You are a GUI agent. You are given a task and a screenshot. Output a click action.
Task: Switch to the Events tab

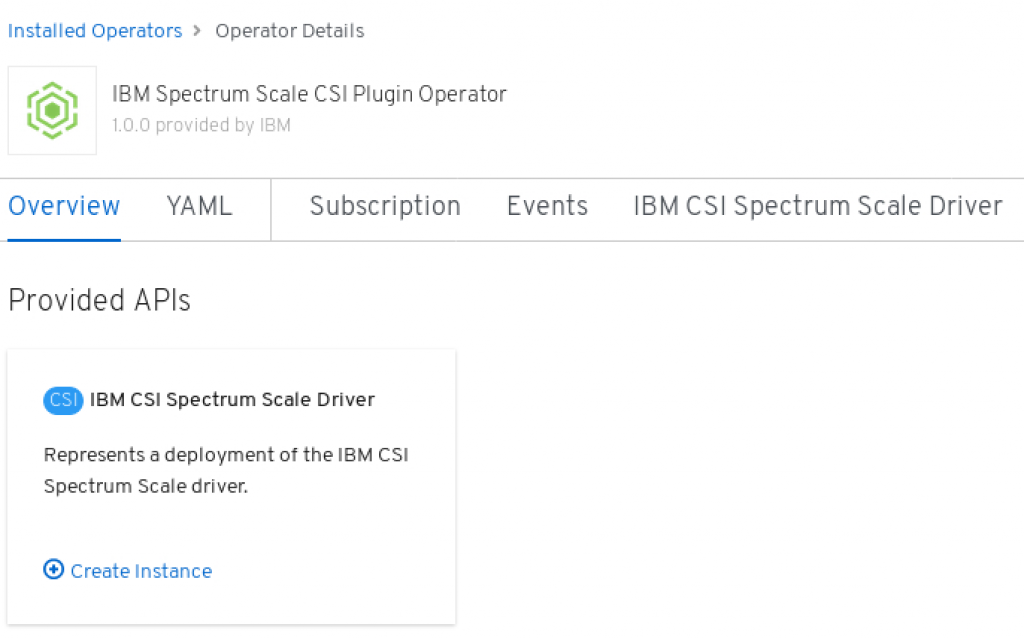547,206
